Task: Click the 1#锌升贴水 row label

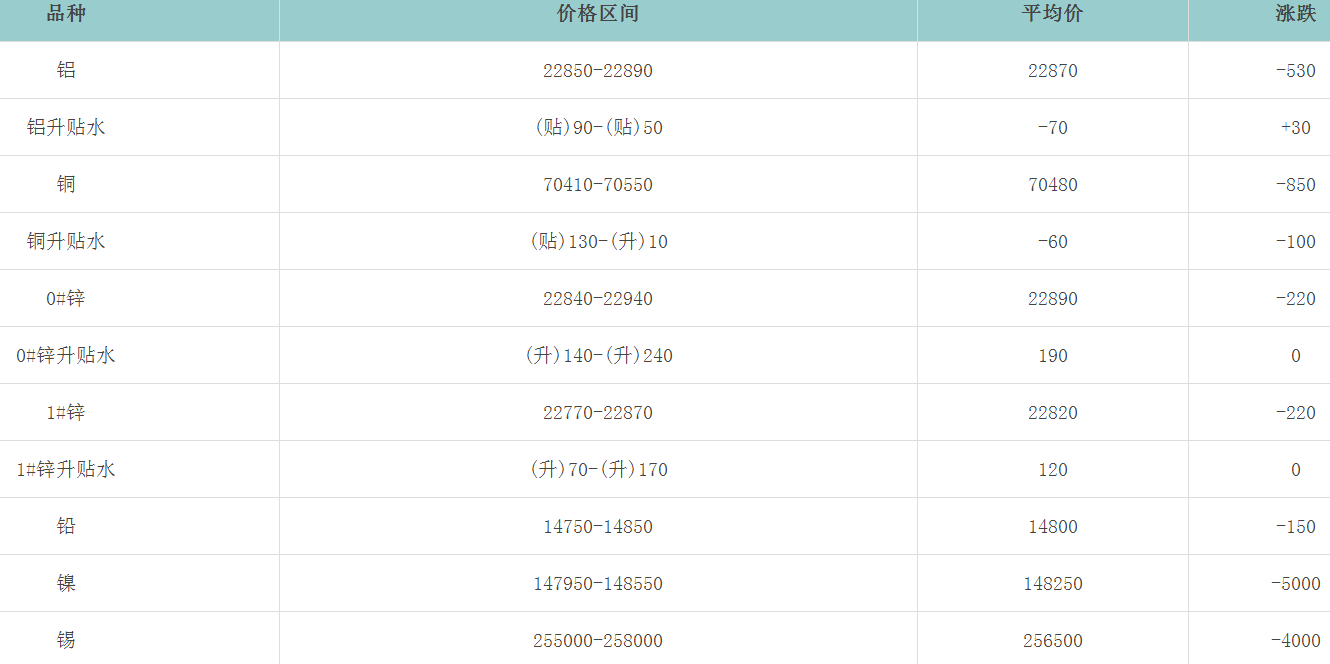Action: click(66, 470)
